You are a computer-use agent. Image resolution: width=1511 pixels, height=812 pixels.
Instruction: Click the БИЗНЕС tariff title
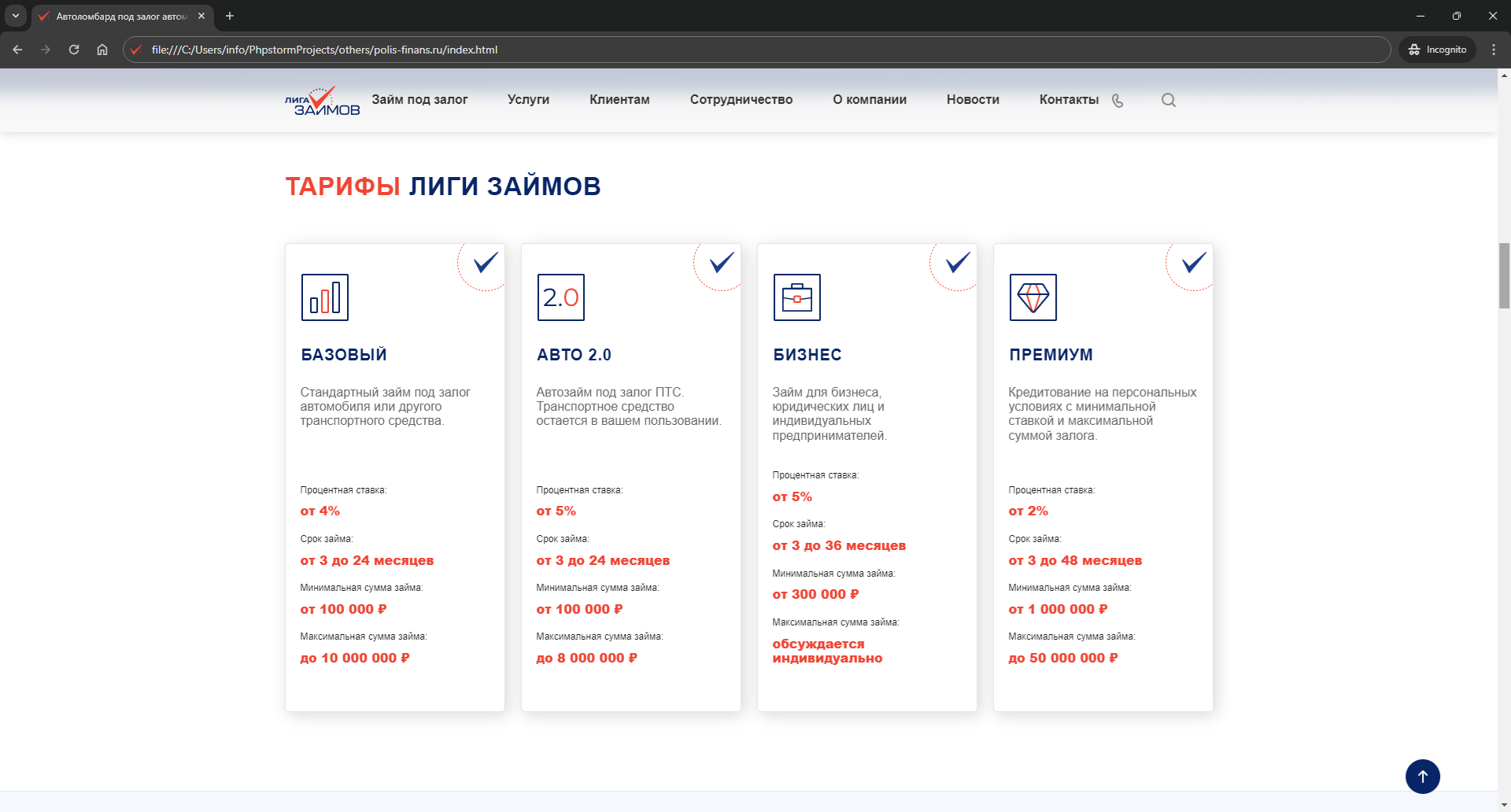pyautogui.click(x=807, y=355)
